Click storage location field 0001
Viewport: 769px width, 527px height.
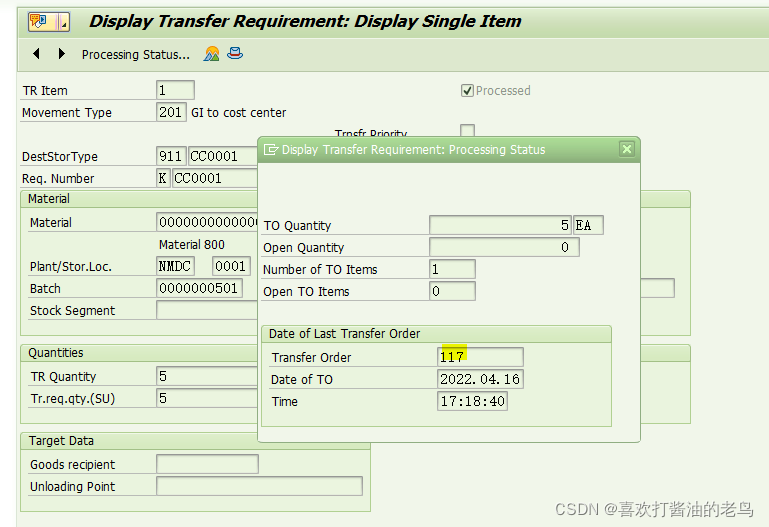(x=231, y=266)
